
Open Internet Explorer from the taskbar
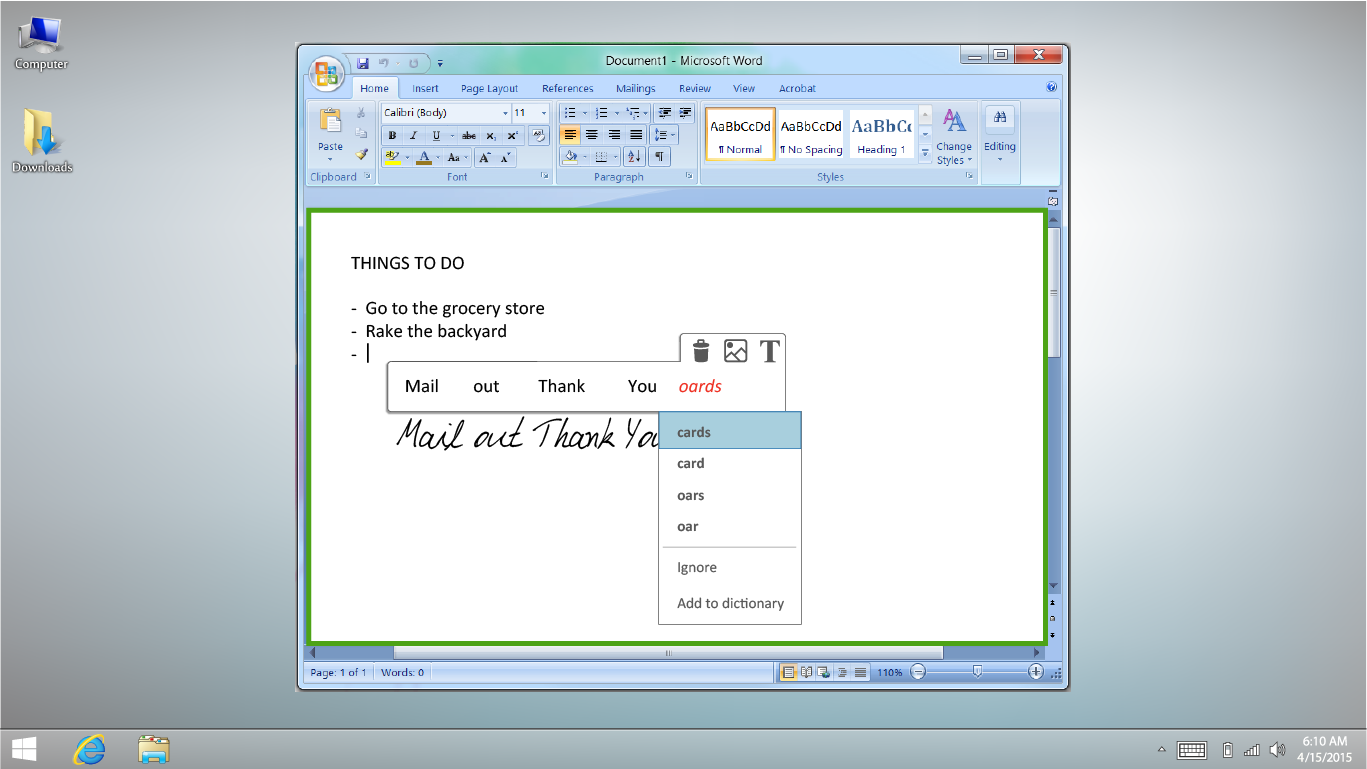point(89,749)
